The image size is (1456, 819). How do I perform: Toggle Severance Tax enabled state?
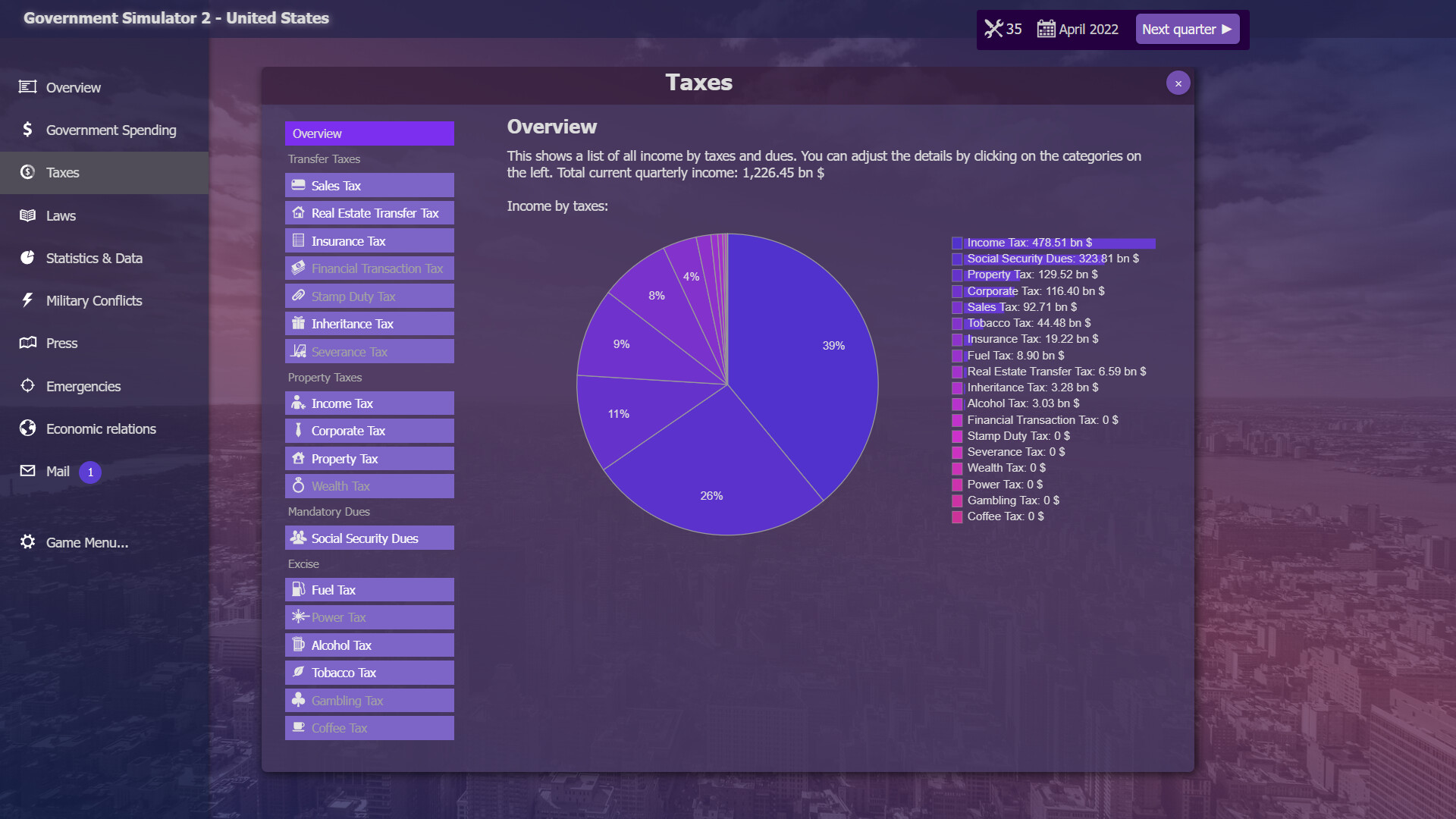point(370,351)
